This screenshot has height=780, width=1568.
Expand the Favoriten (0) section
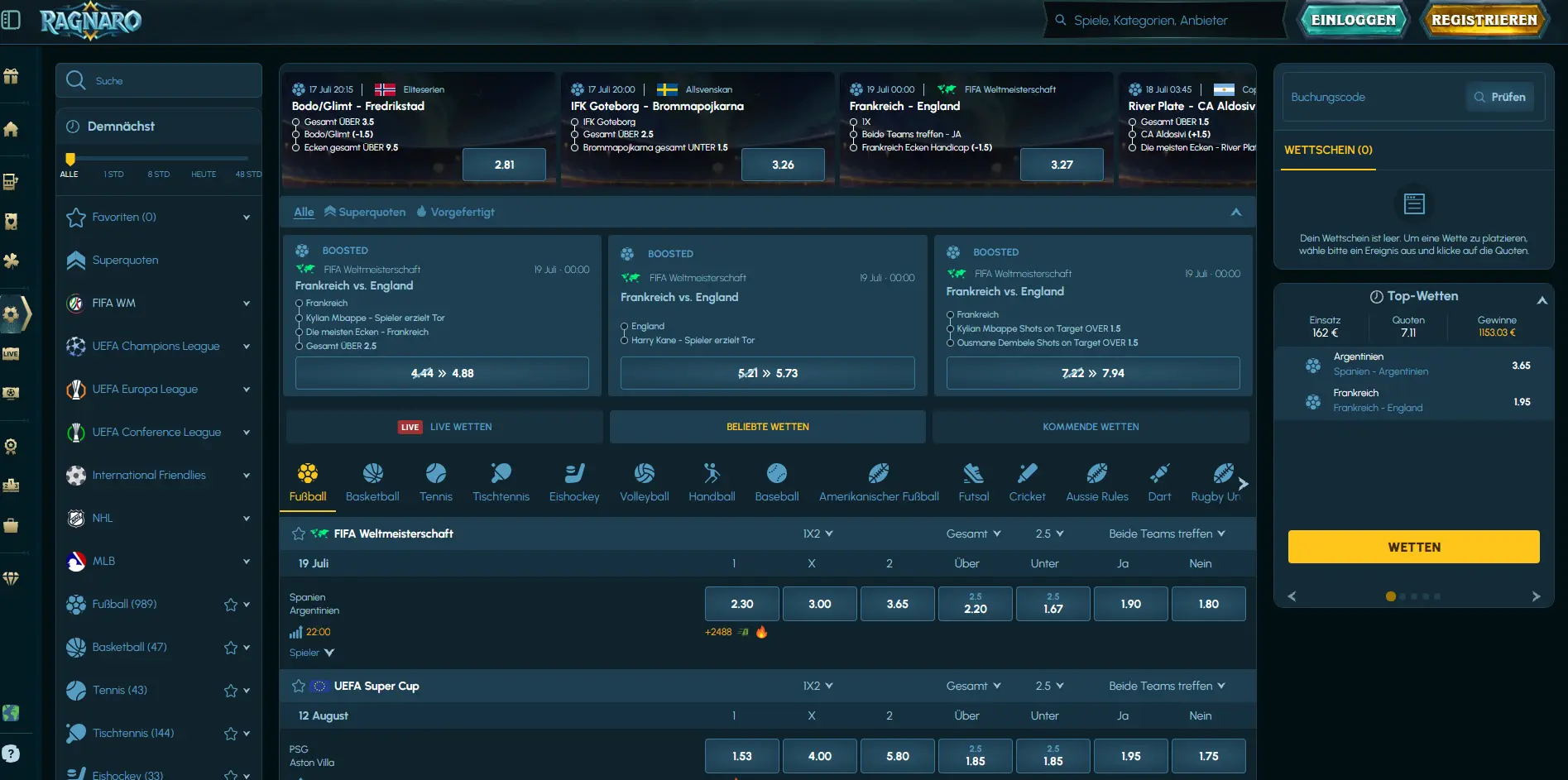point(247,218)
